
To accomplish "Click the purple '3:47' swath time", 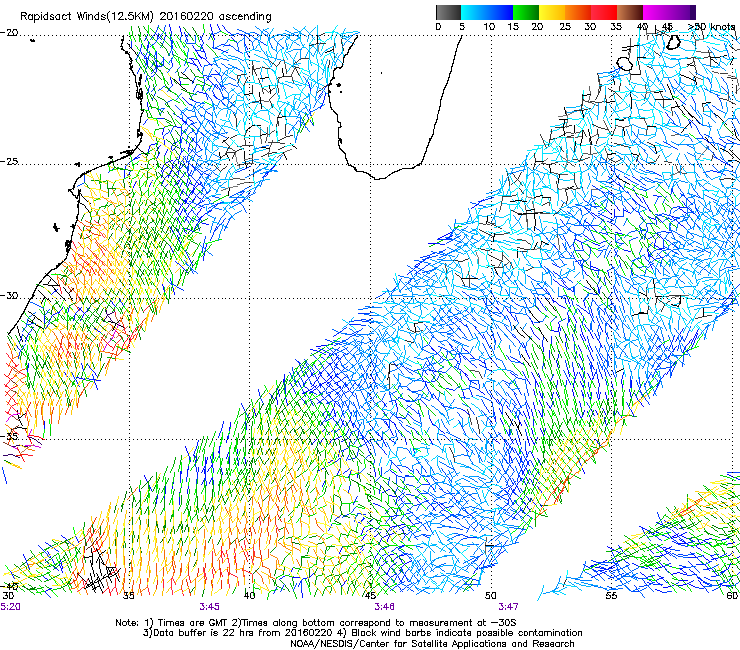I will click(x=508, y=607).
